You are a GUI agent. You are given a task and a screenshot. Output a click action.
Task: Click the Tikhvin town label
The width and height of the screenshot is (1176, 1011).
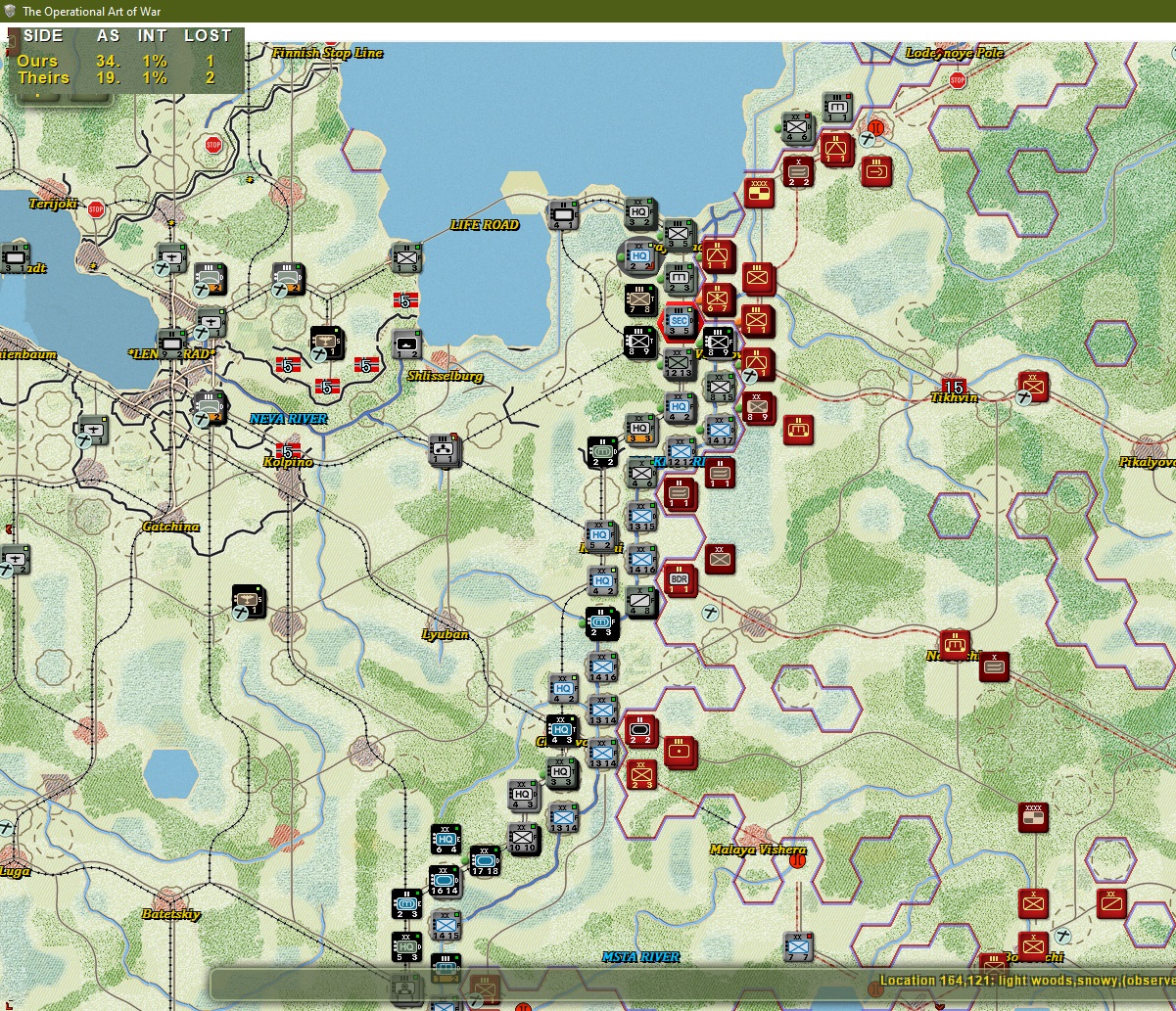pos(956,397)
